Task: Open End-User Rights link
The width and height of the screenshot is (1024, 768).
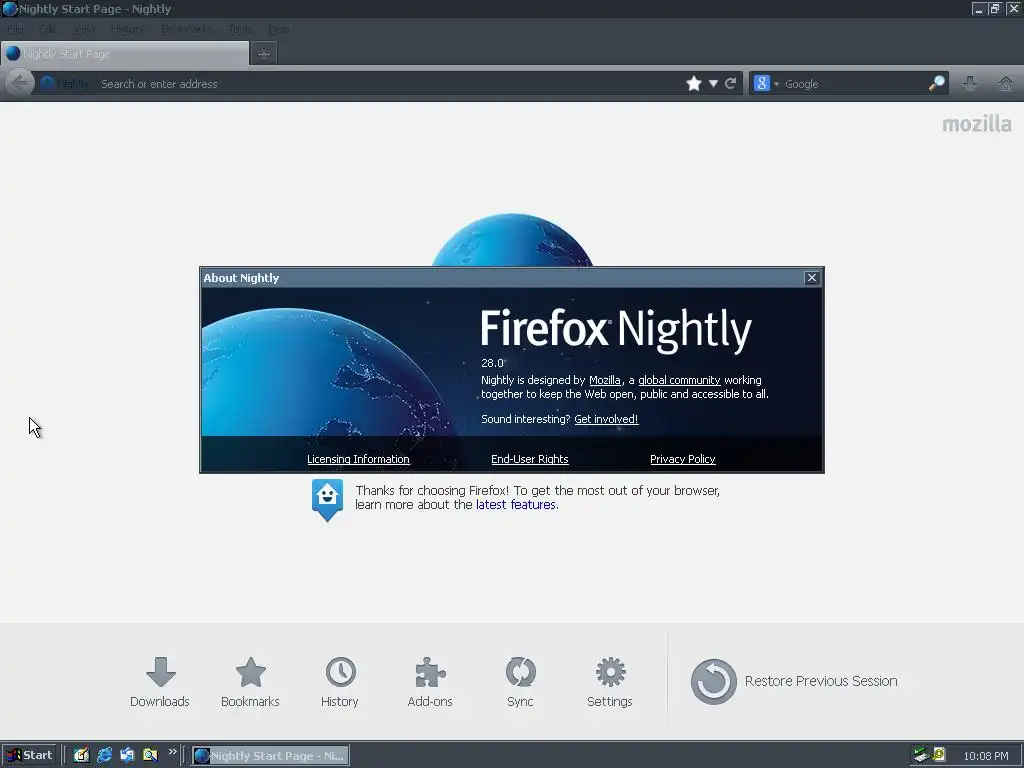Action: 530,459
